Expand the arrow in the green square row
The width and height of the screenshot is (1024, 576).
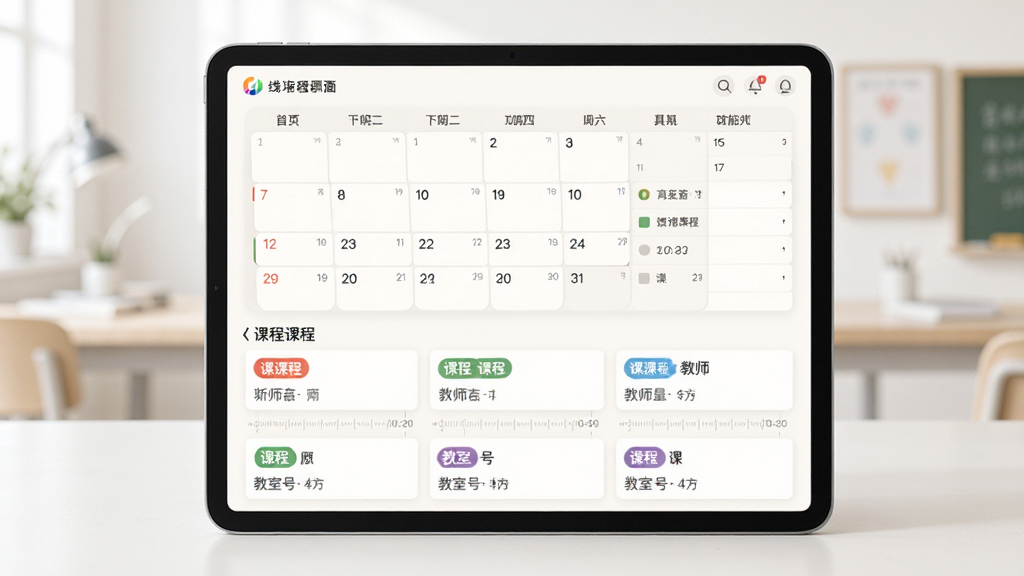point(784,222)
